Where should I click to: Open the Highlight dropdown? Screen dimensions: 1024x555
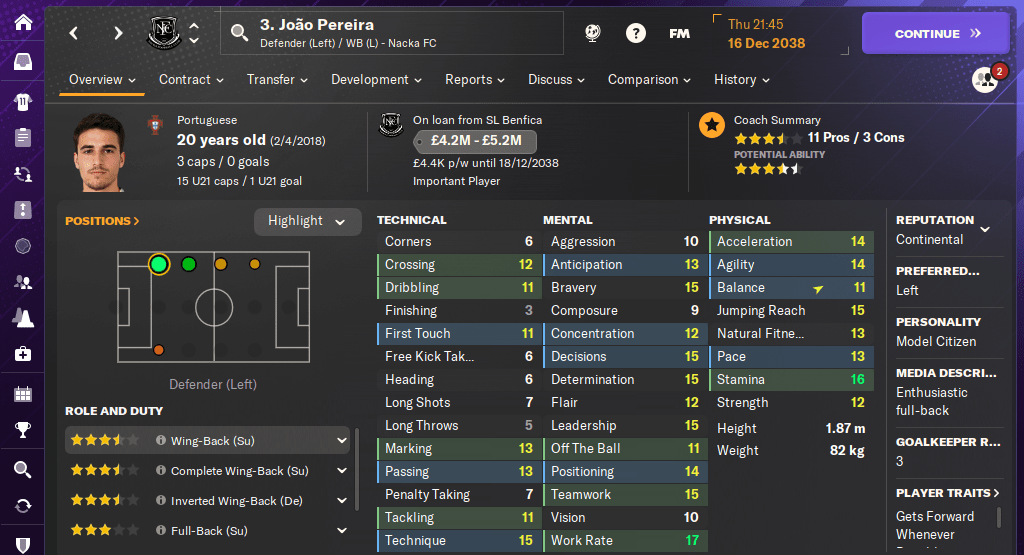point(307,221)
